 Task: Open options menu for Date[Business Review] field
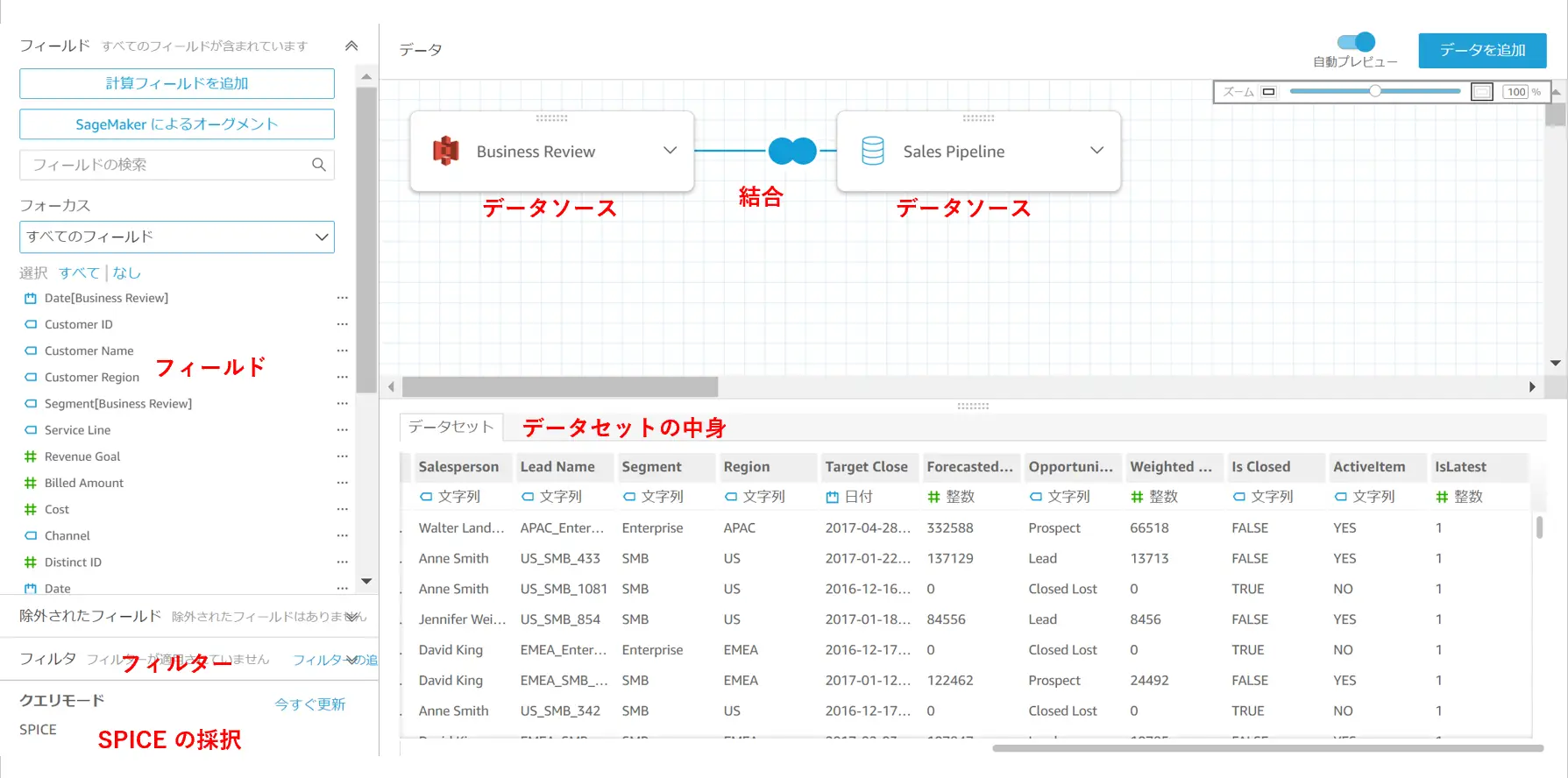click(342, 298)
